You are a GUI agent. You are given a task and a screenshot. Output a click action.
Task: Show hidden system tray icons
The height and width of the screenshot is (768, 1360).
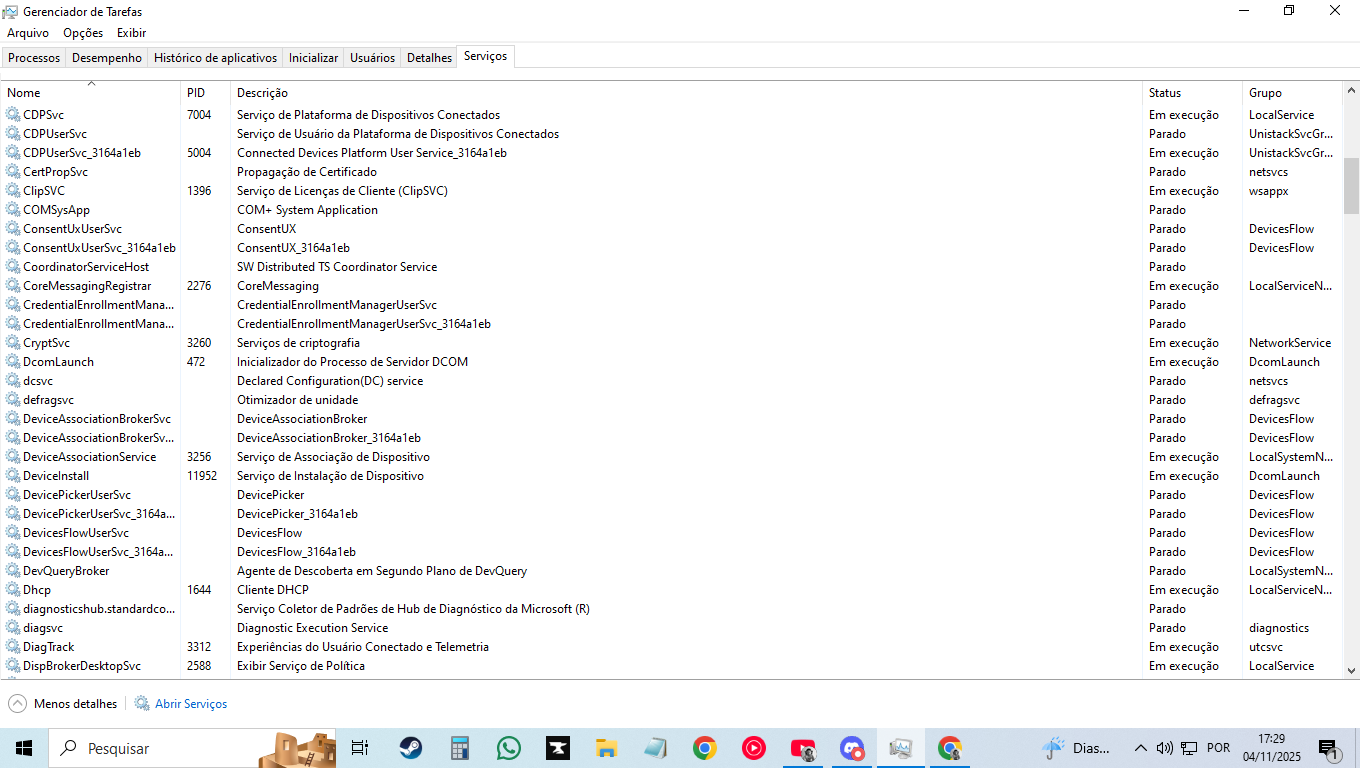[x=1140, y=748]
